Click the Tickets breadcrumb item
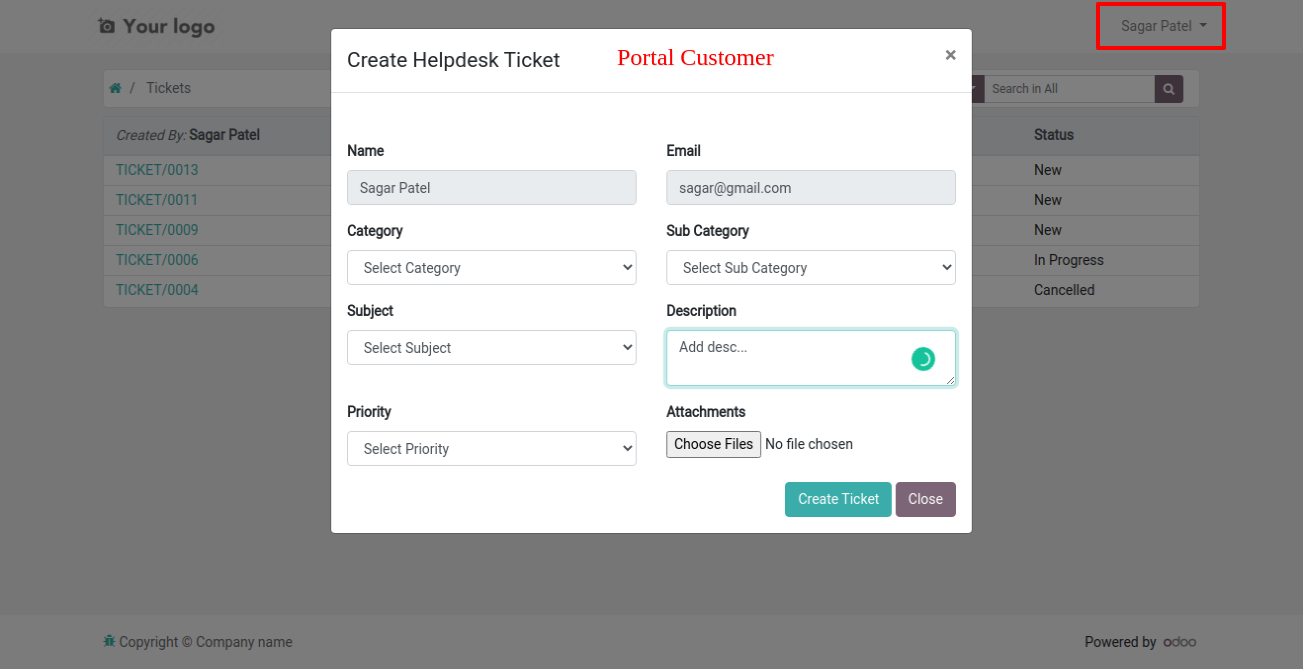Viewport: 1303px width, 669px height. coord(168,88)
